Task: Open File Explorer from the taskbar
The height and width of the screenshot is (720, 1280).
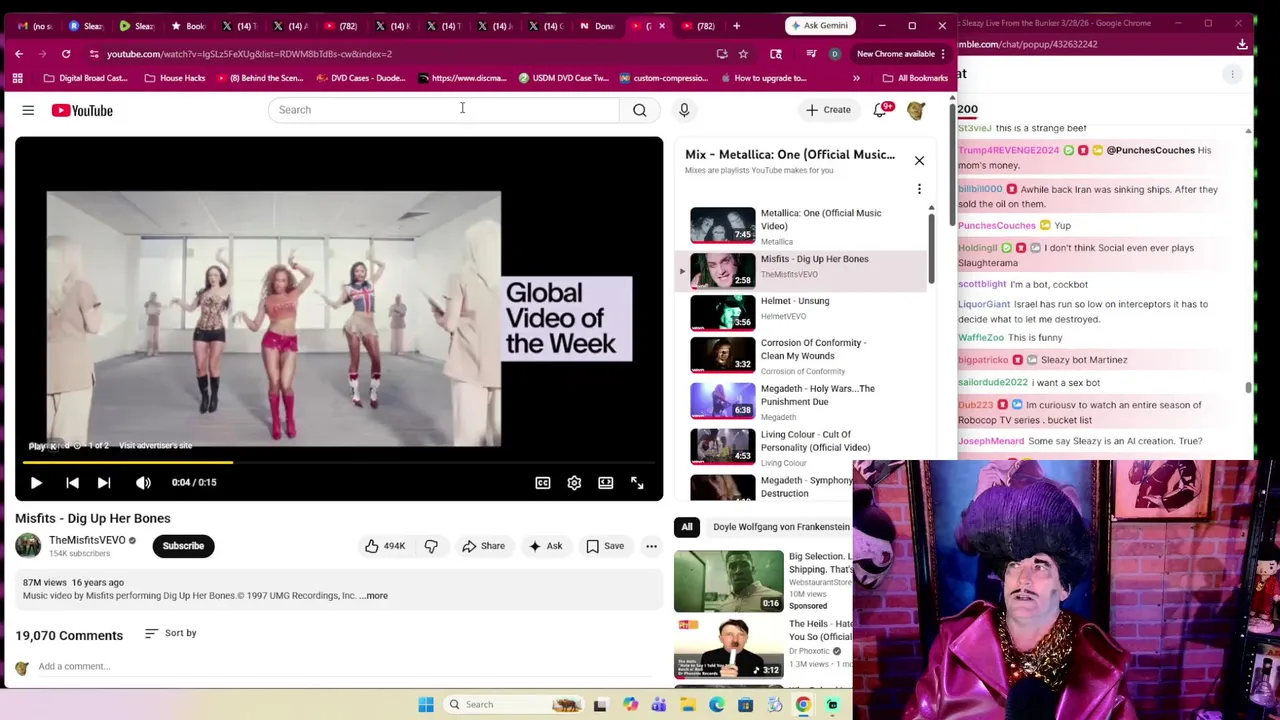Action: click(688, 705)
